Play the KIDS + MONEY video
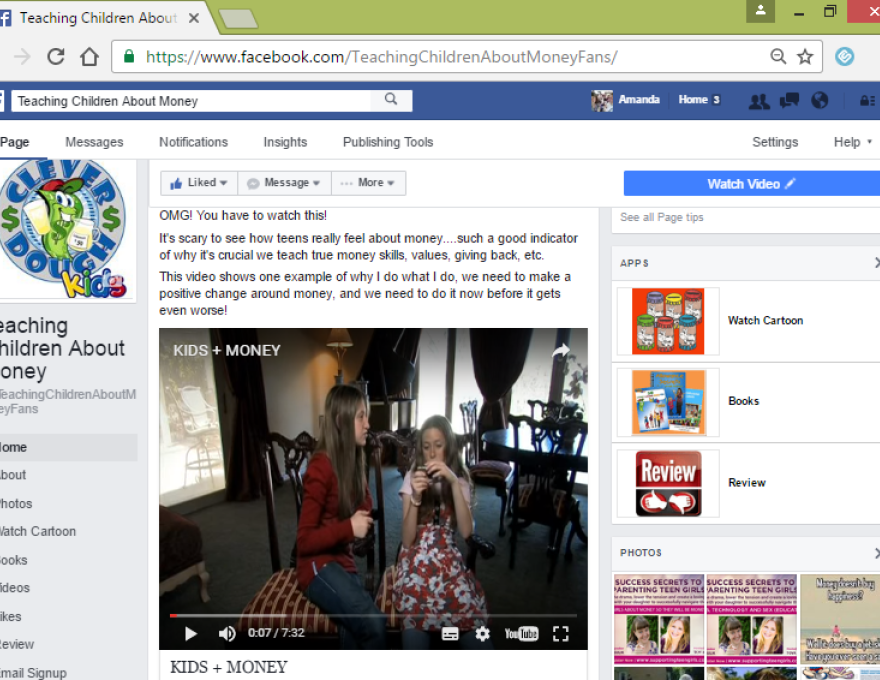The width and height of the screenshot is (880, 680). click(190, 634)
